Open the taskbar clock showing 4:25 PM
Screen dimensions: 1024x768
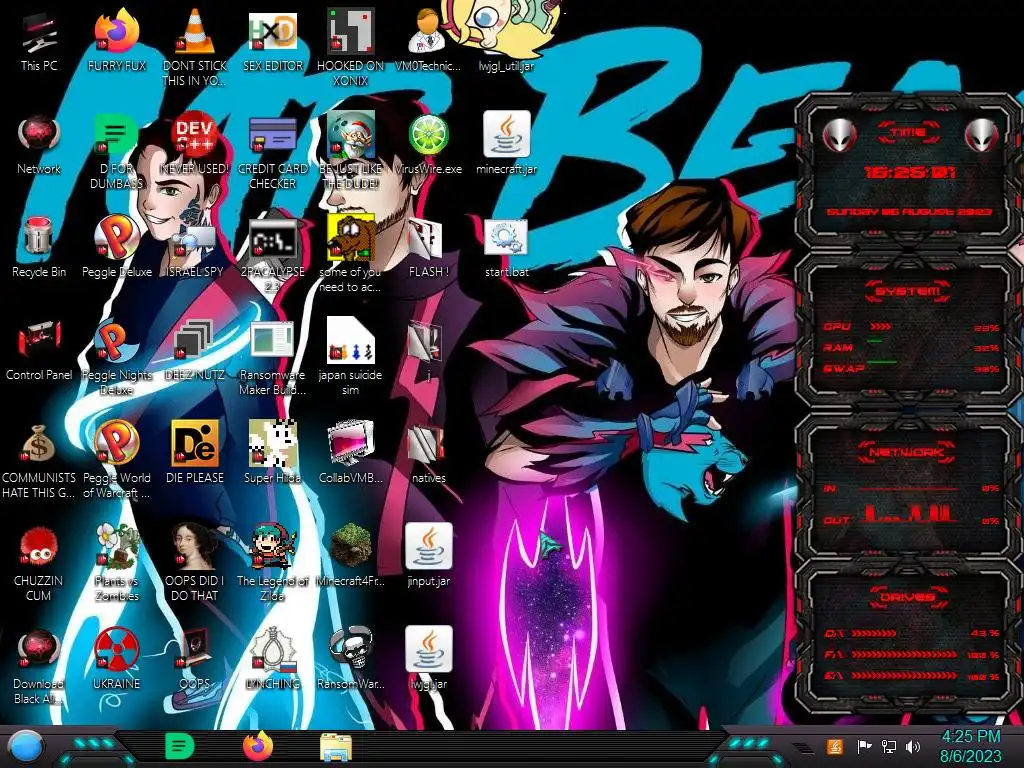click(970, 746)
